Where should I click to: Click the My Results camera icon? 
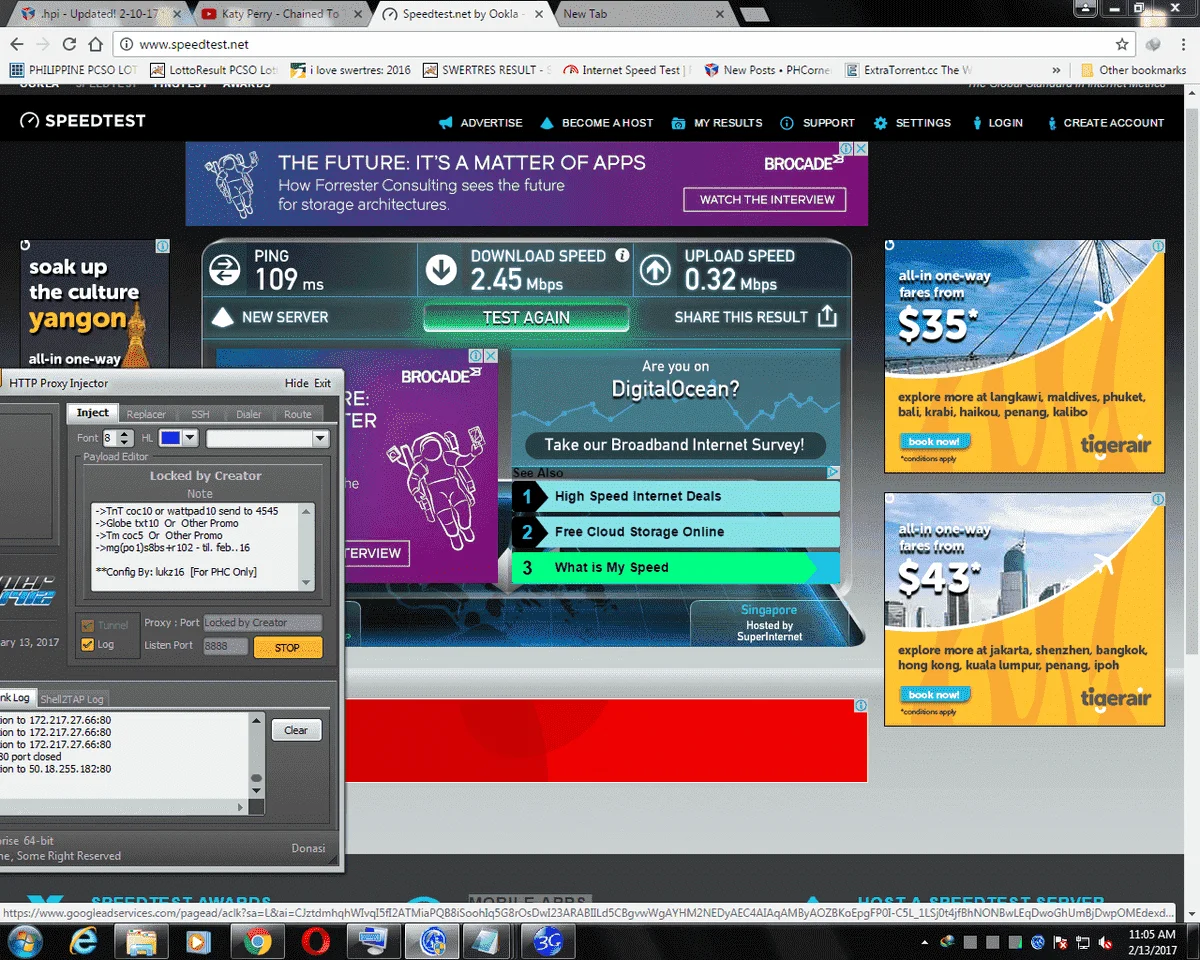678,123
